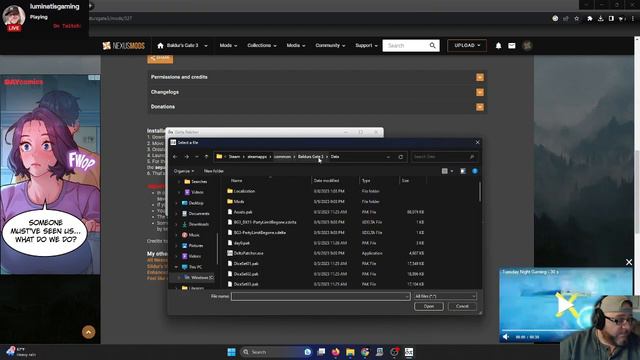Viewport: 640px width, 360px height.
Task: Go back in the file dialog
Action: coord(175,157)
